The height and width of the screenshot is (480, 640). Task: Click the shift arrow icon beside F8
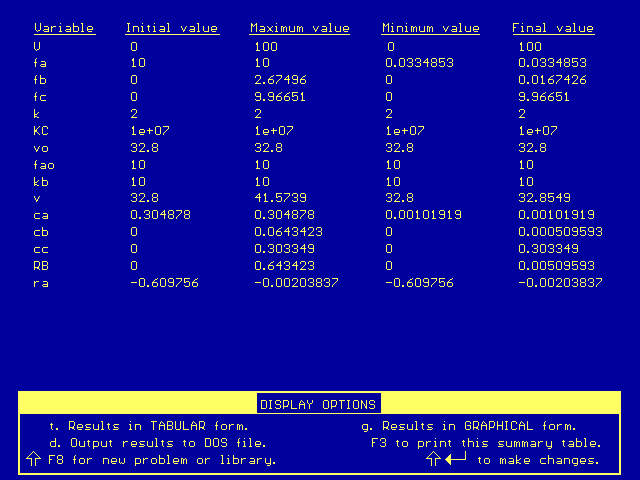[x=33, y=459]
